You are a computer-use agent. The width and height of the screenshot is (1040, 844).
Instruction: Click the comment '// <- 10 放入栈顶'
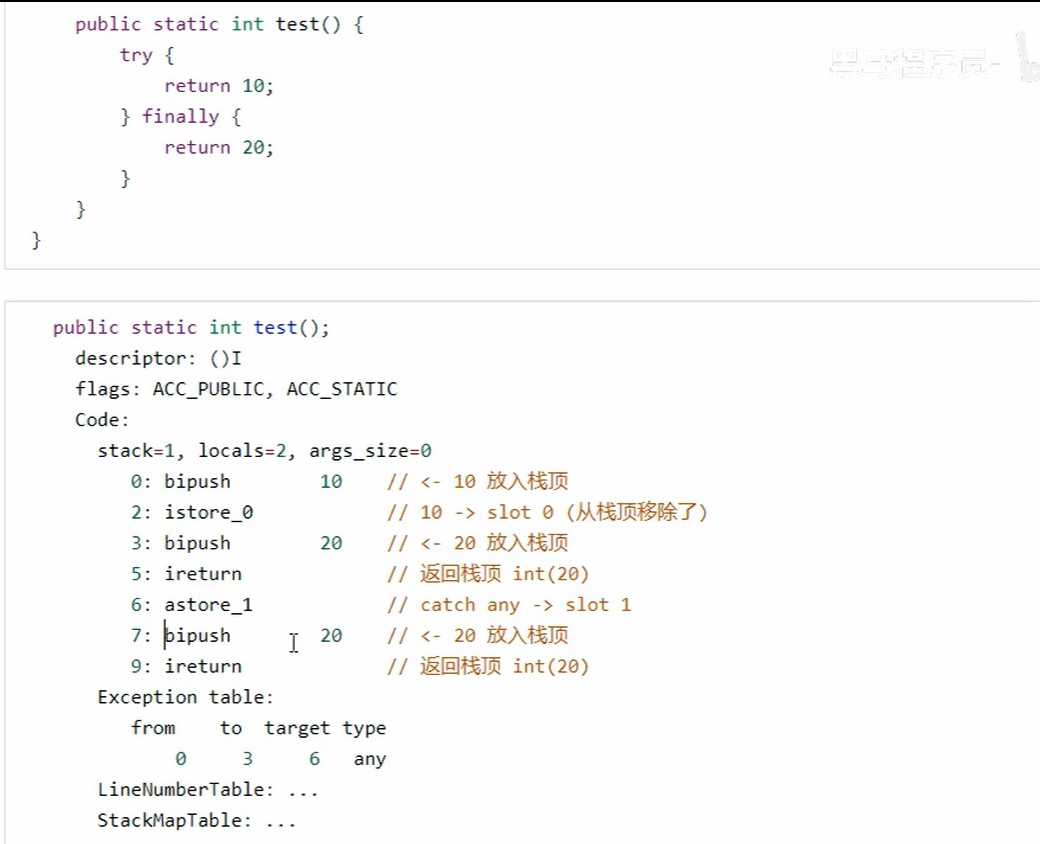click(478, 482)
